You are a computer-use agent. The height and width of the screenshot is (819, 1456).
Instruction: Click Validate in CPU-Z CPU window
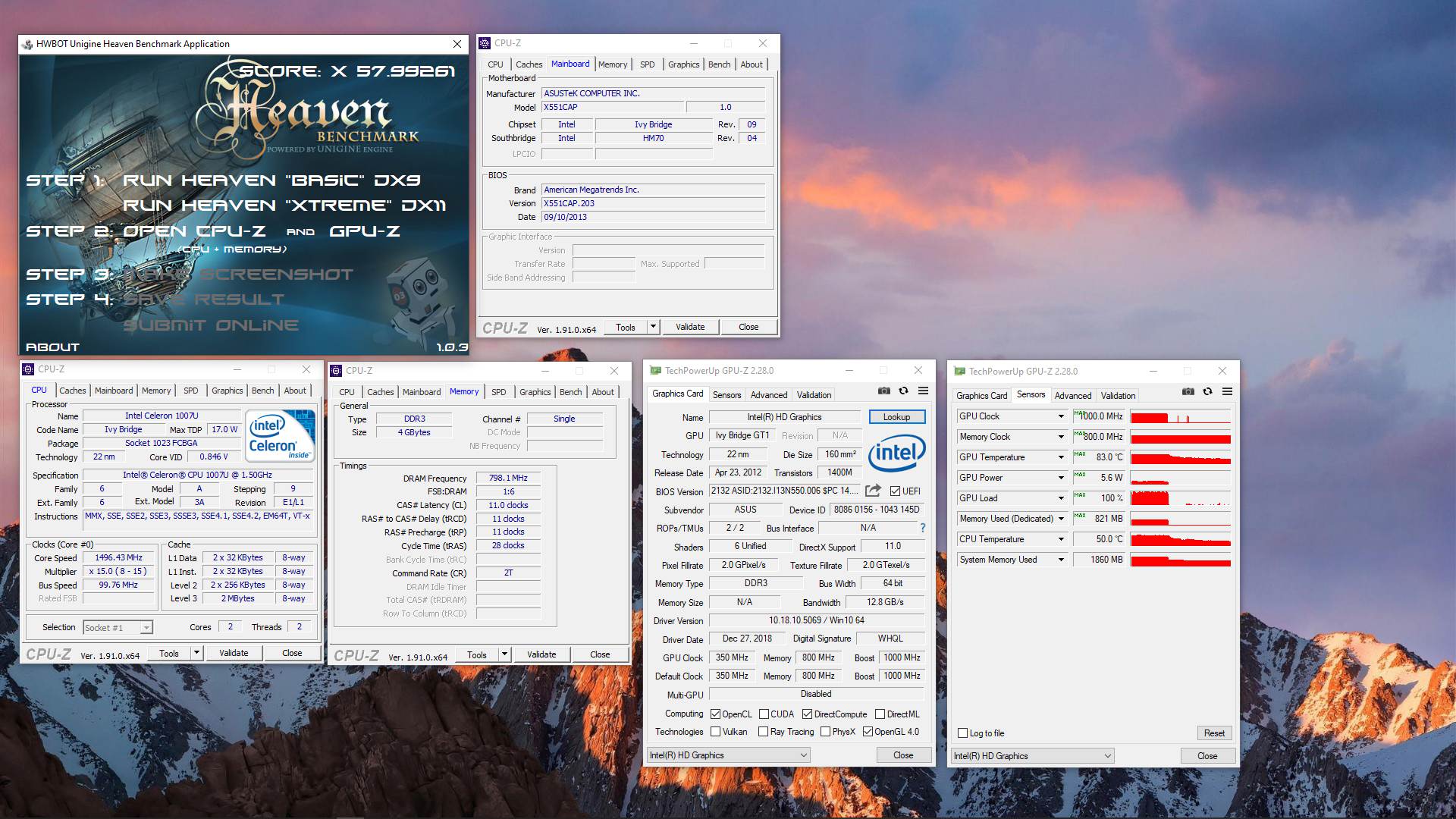pyautogui.click(x=234, y=653)
